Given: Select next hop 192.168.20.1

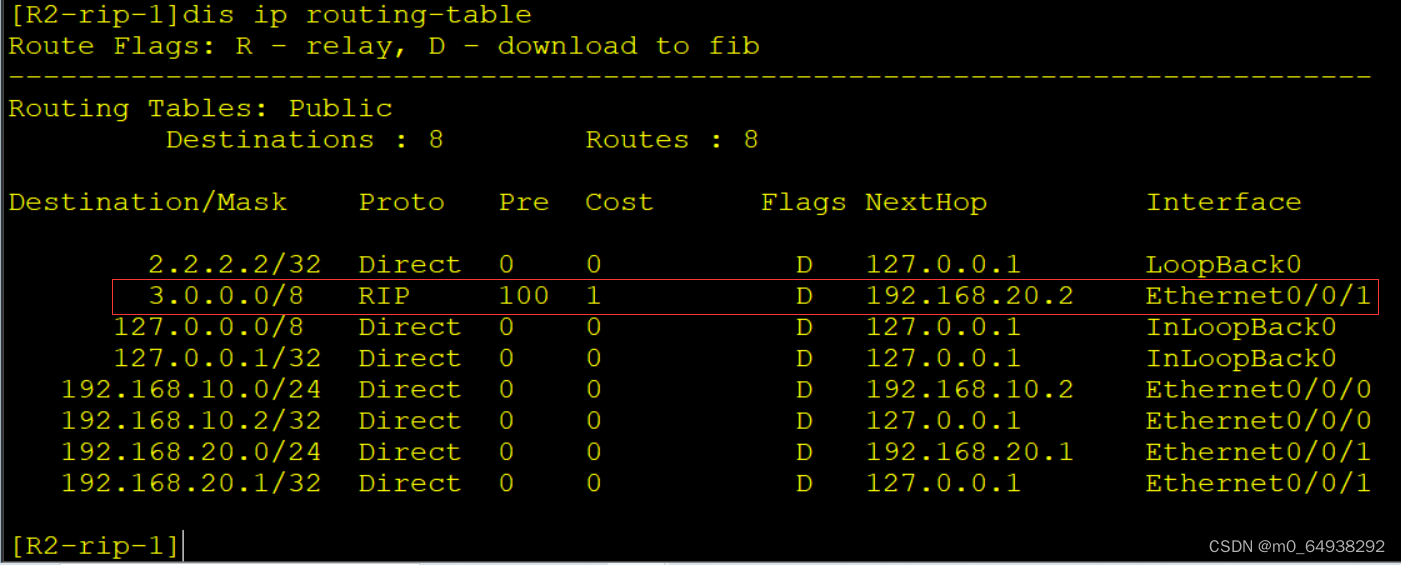Looking at the screenshot, I should tap(970, 452).
